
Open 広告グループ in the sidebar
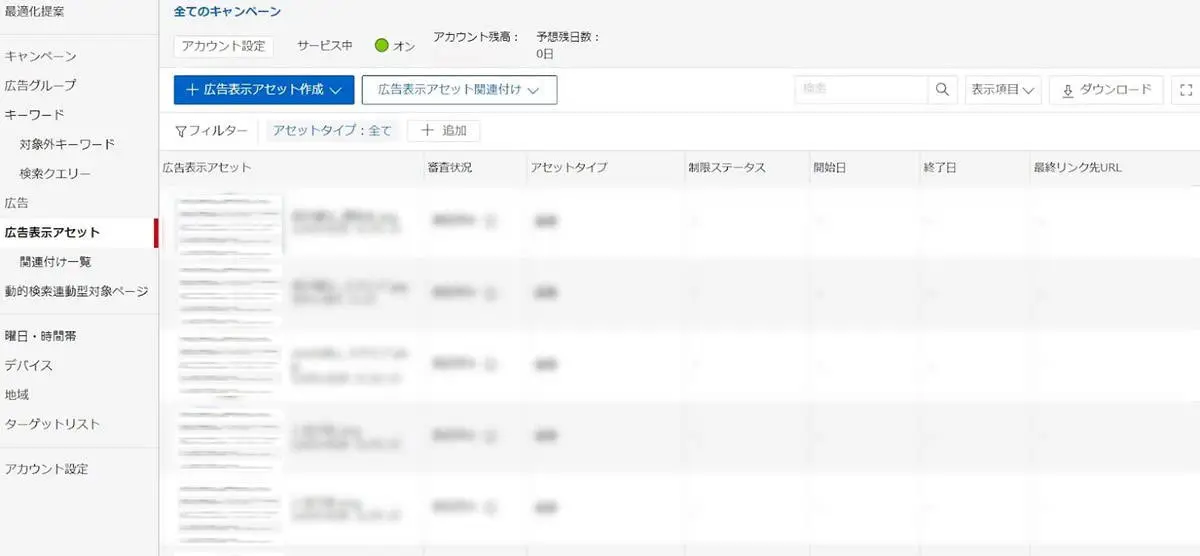41,85
